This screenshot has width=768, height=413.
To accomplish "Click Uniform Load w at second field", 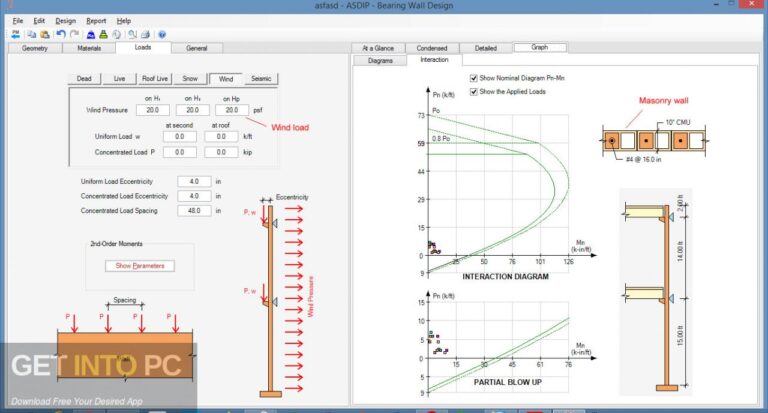I will [180, 137].
